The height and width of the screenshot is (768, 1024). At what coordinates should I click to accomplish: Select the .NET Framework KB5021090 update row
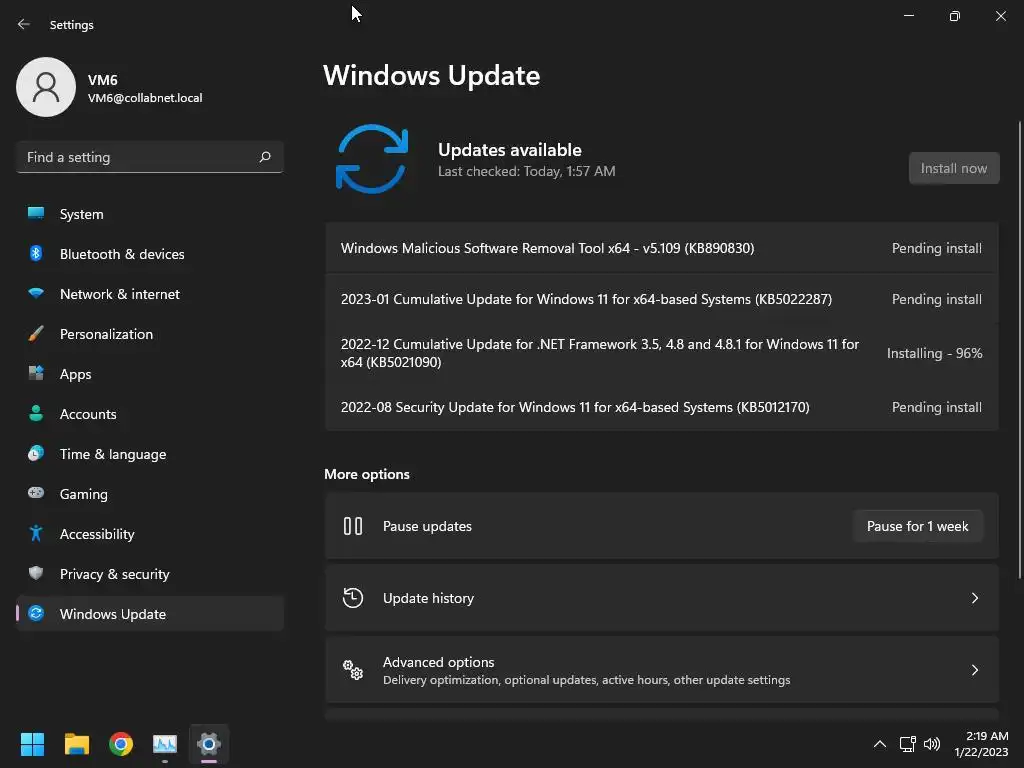tap(662, 353)
